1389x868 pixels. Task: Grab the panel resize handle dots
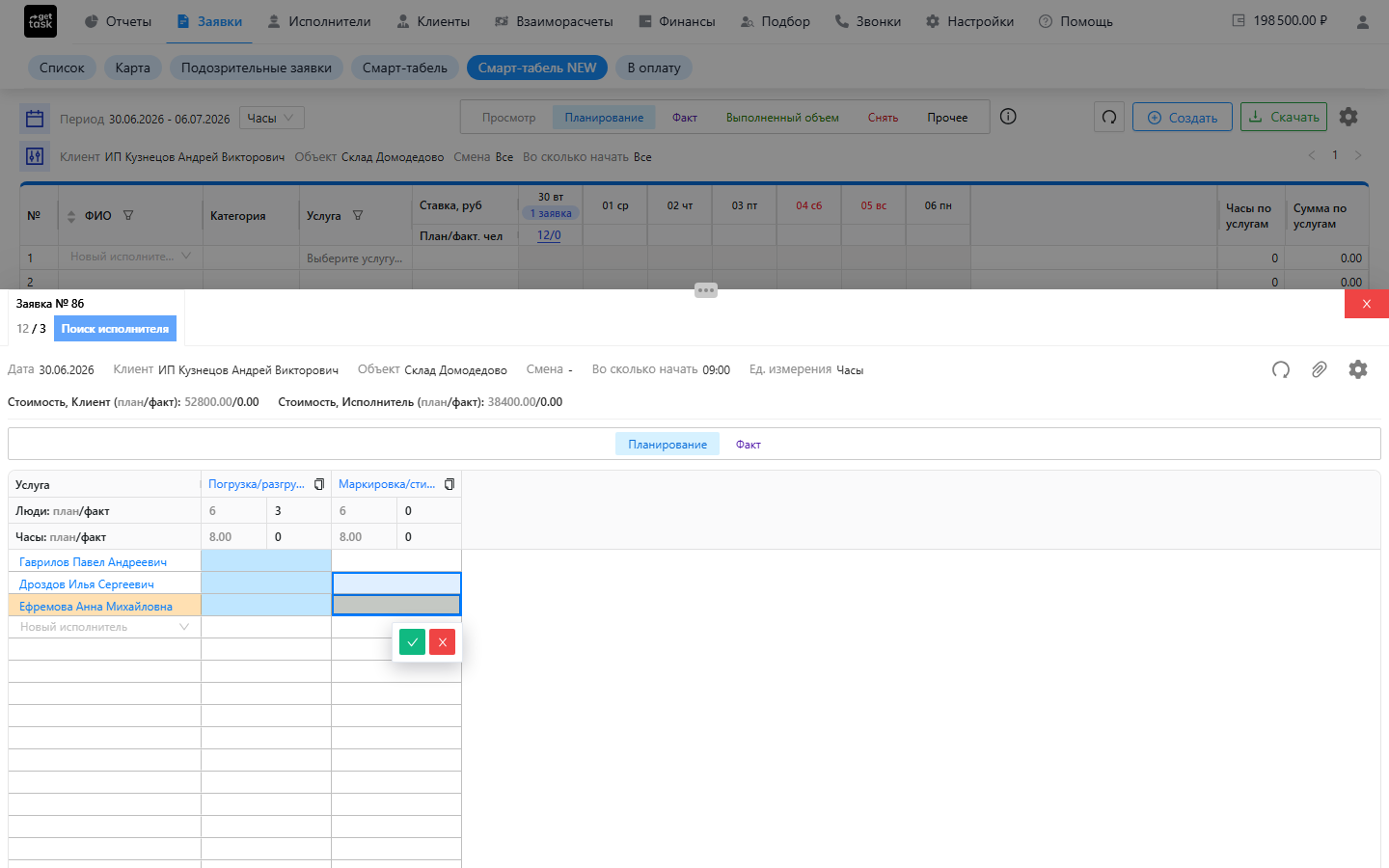click(x=706, y=290)
